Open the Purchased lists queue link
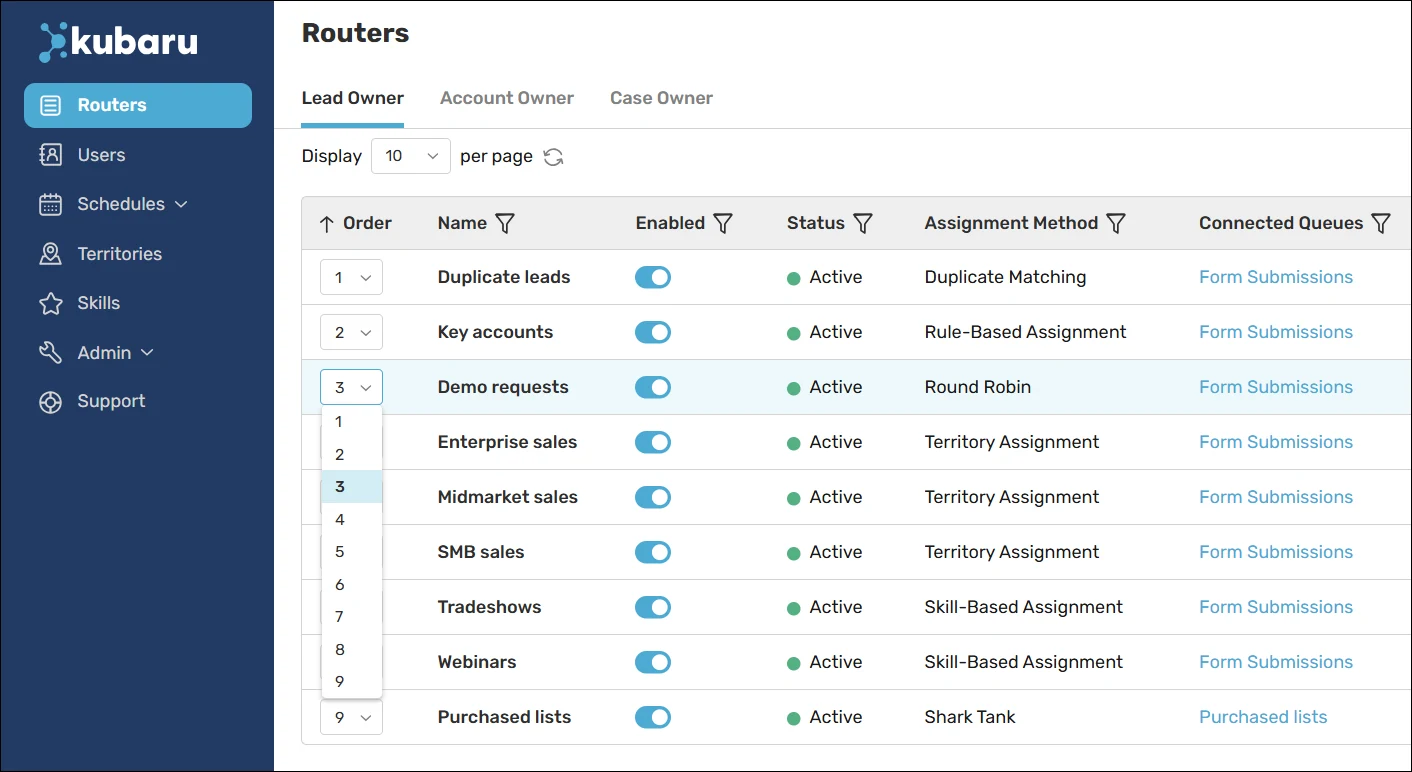This screenshot has width=1412, height=772. pos(1263,718)
